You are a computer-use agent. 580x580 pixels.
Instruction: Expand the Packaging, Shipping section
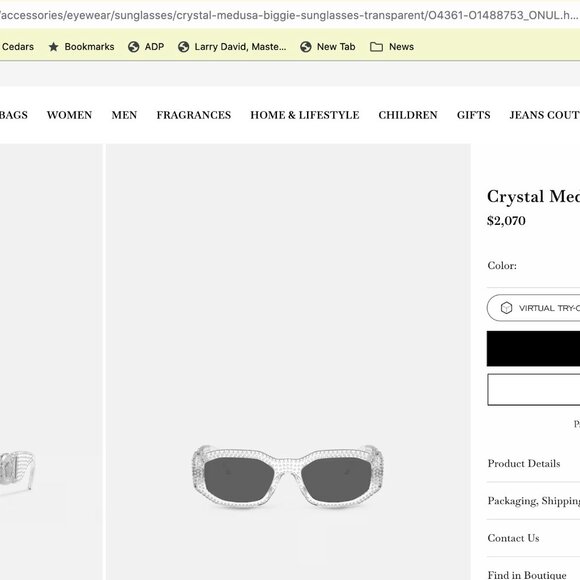click(533, 501)
